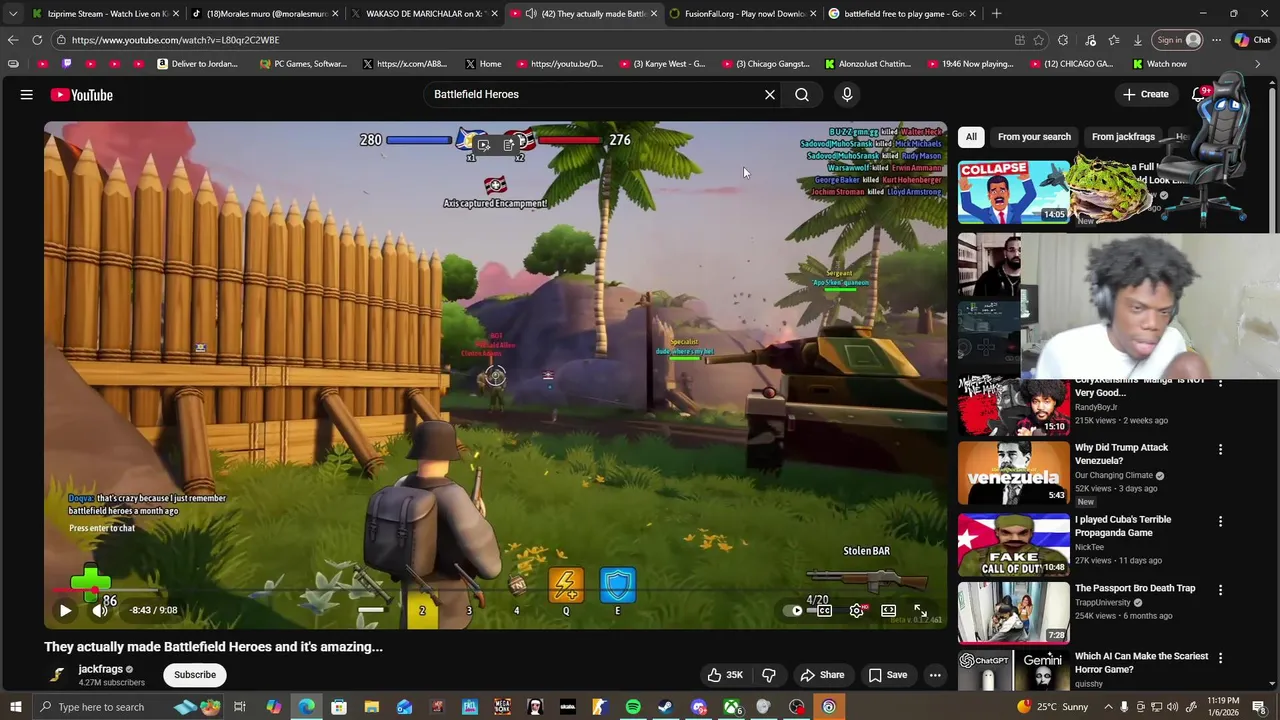Image resolution: width=1280 pixels, height=720 pixels.
Task: Switch to theater mode view
Action: pos(888,610)
